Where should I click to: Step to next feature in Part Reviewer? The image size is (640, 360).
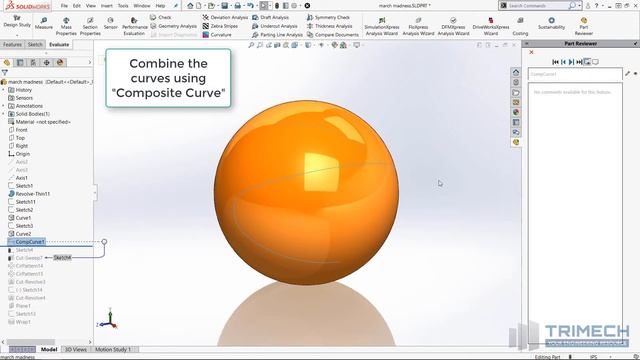click(x=571, y=62)
